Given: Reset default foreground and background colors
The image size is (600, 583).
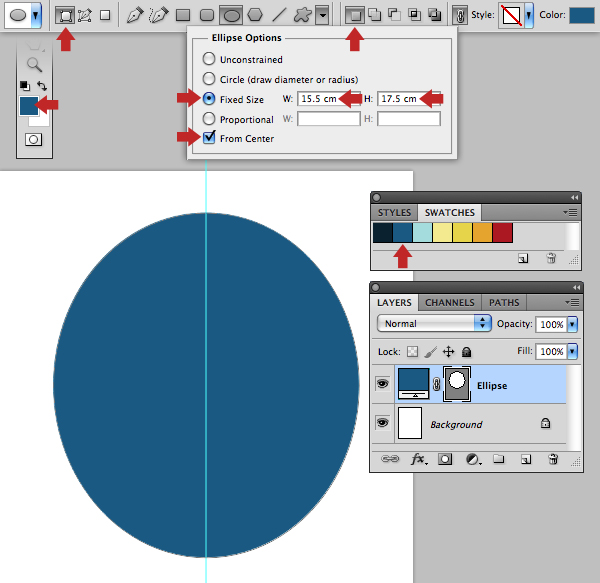Looking at the screenshot, I should [x=25, y=86].
